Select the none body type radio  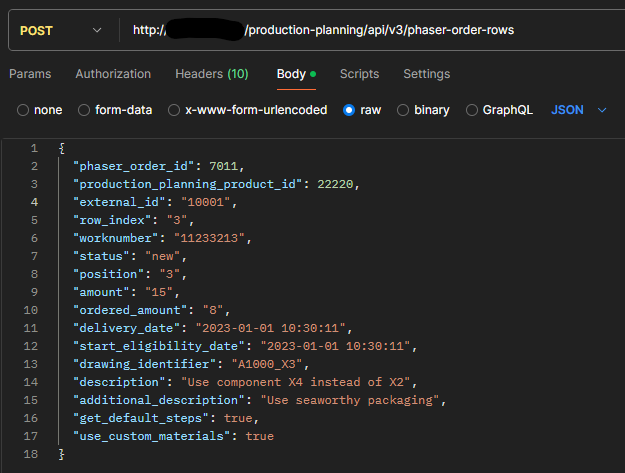coord(23,110)
